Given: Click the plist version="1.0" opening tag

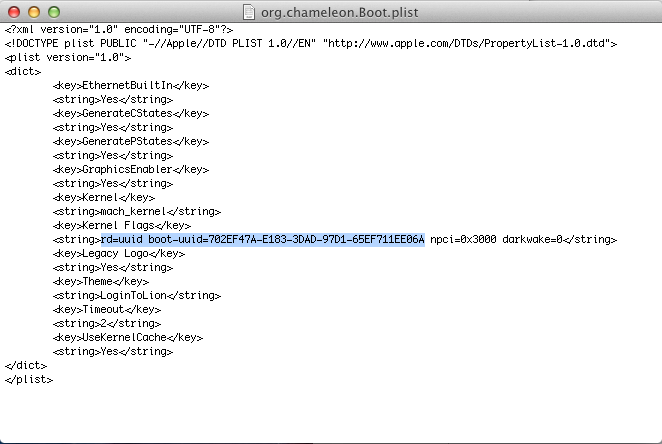Looking at the screenshot, I should point(68,57).
